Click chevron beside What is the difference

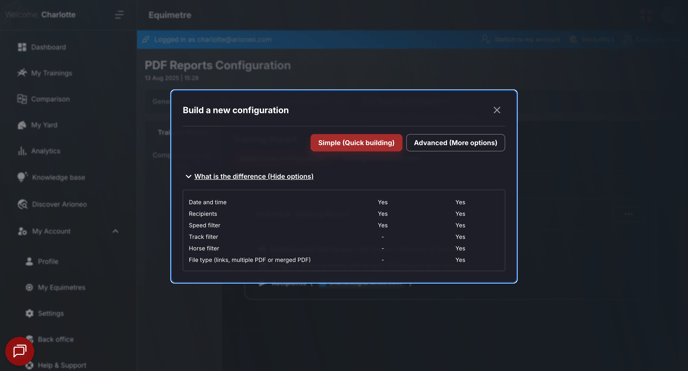coord(188,176)
